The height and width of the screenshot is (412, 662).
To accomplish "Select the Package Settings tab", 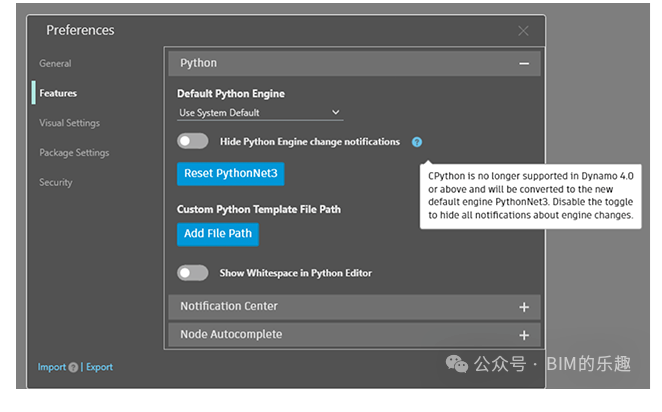I will (74, 152).
